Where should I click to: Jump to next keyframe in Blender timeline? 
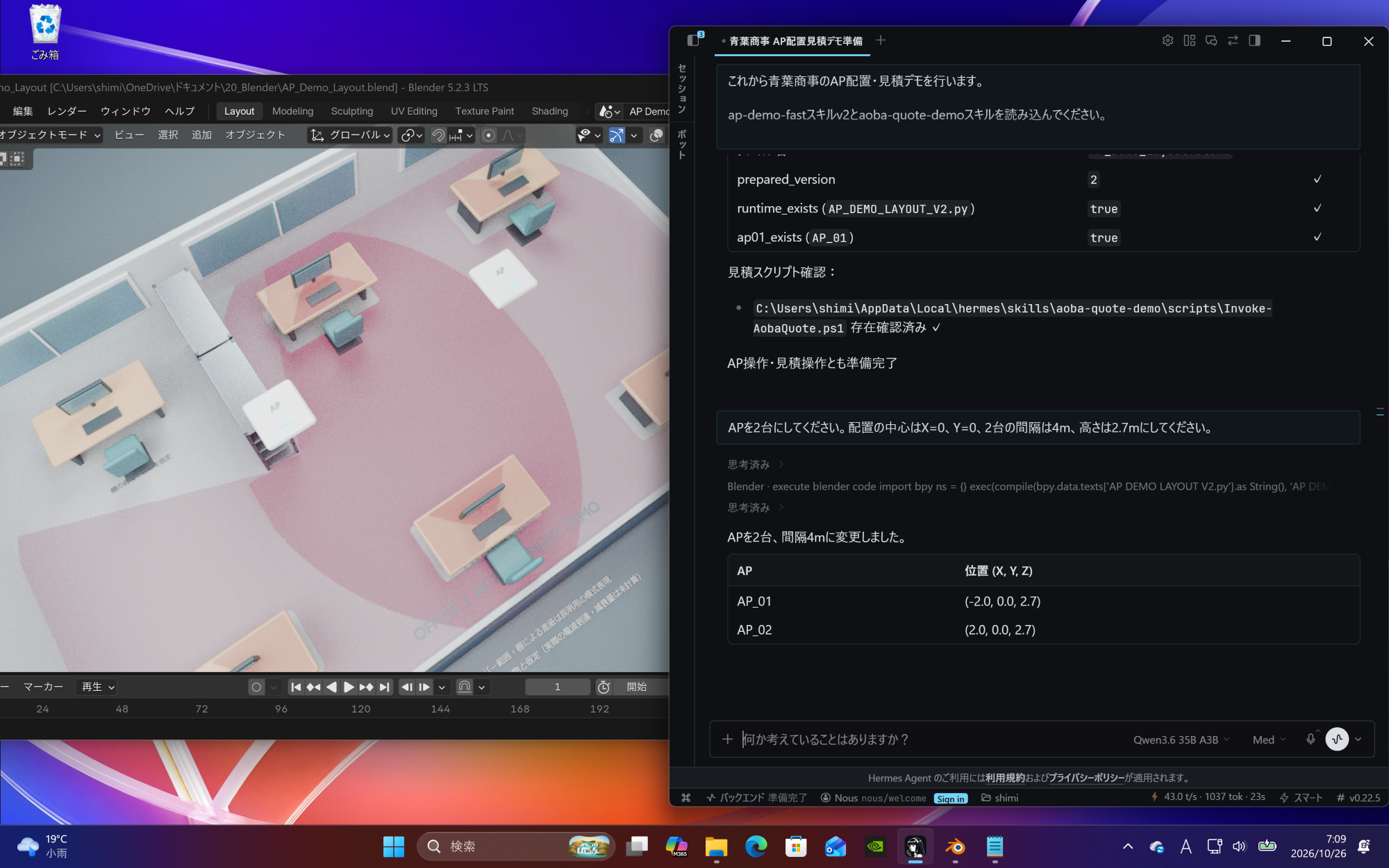click(x=366, y=687)
